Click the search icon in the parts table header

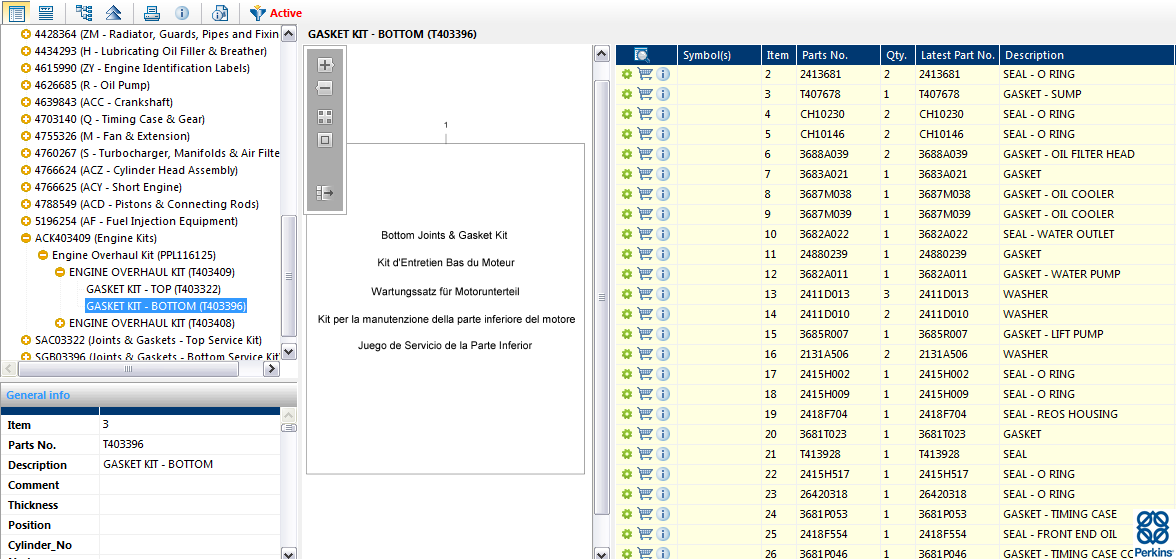click(641, 55)
